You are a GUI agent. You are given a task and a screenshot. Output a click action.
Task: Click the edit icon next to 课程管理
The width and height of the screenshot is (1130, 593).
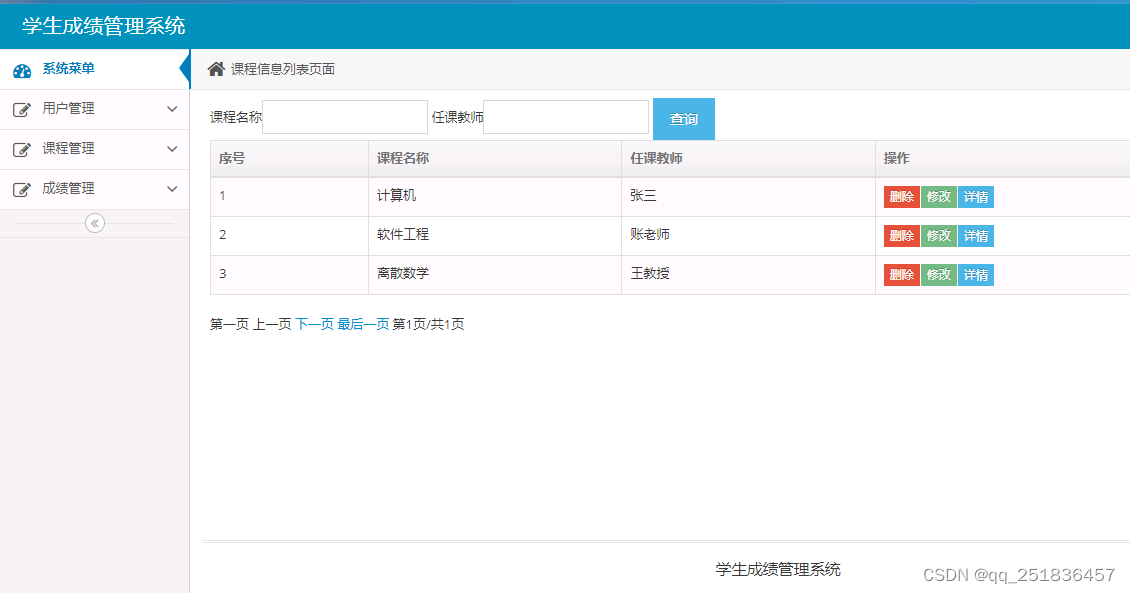pyautogui.click(x=22, y=149)
